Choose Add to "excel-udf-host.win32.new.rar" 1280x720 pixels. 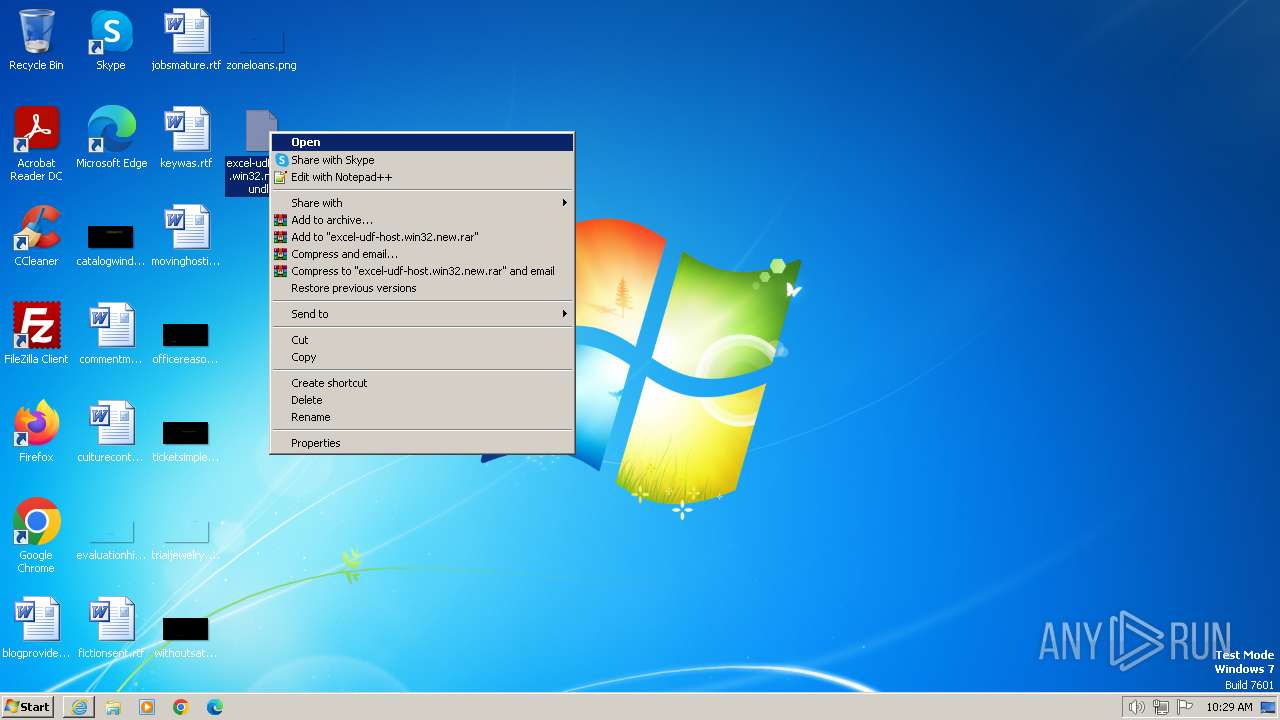[x=423, y=237]
